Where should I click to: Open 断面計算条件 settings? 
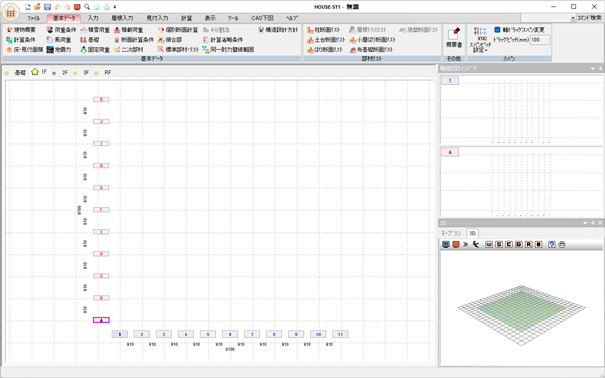pyautogui.click(x=134, y=40)
